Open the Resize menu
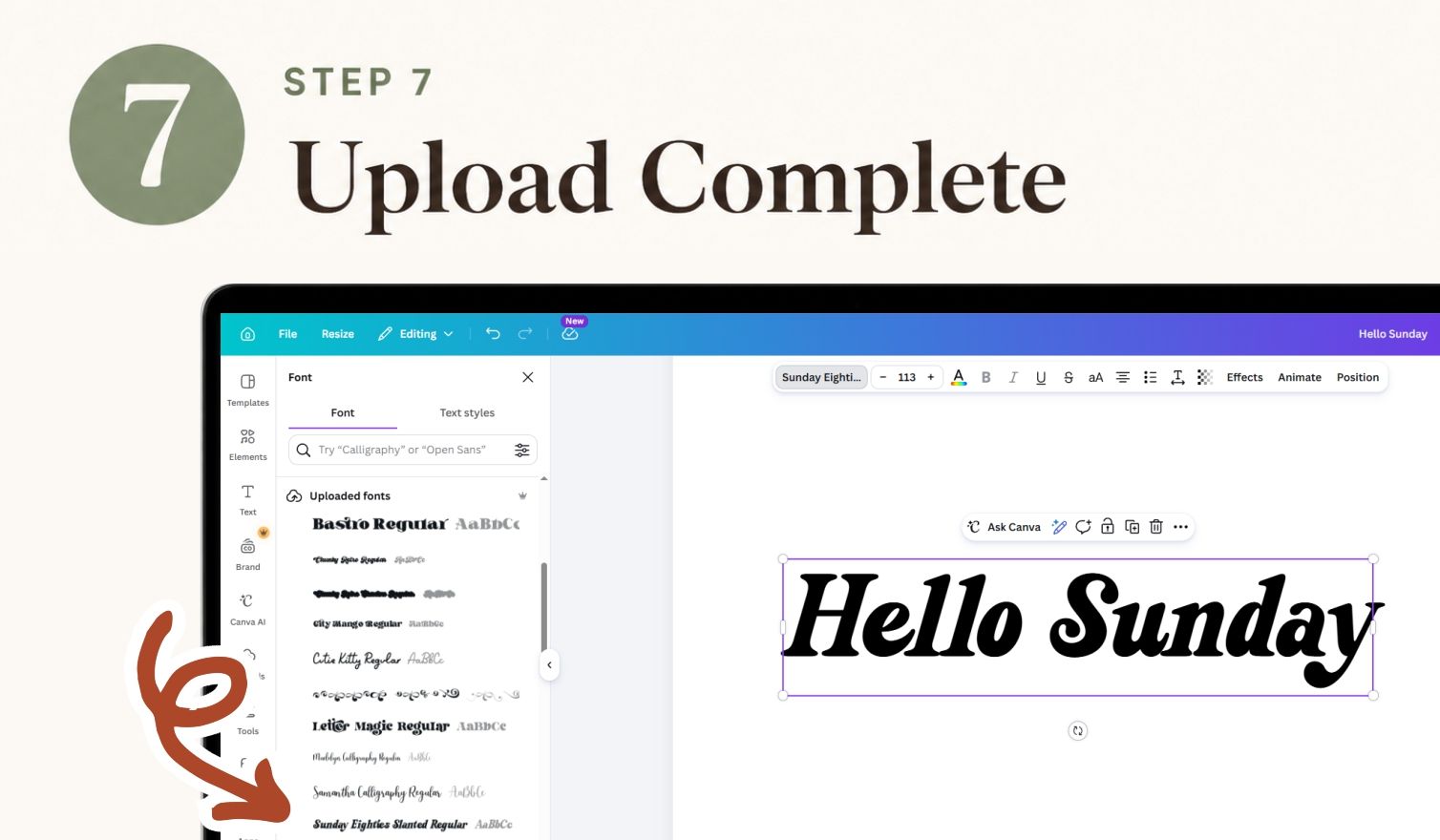The width and height of the screenshot is (1440, 840). [x=337, y=334]
